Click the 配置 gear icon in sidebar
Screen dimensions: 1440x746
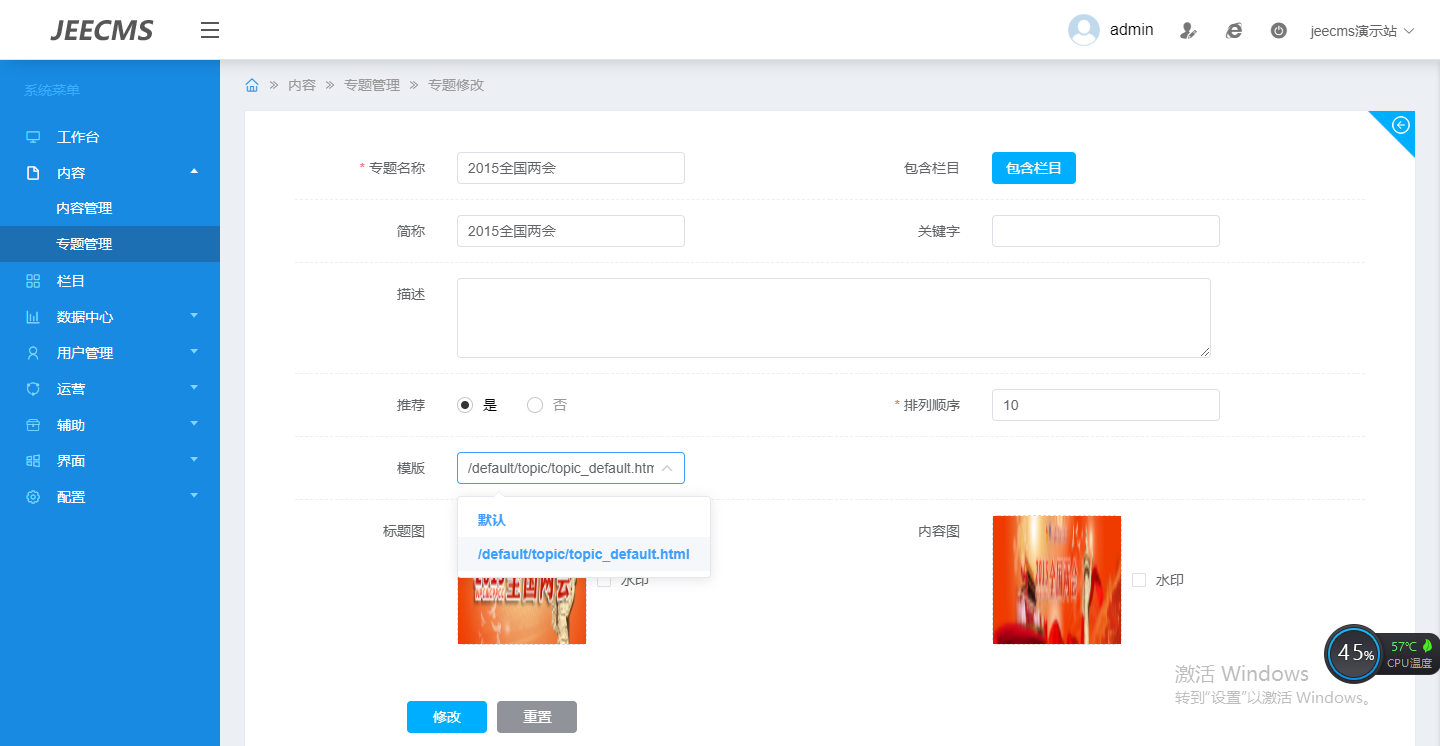pos(33,497)
